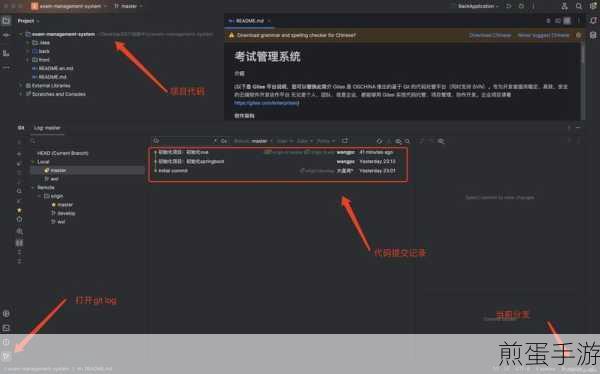Open the More Actions icon beside Debug
Viewport: 600px width, 374px height.
[533, 6]
